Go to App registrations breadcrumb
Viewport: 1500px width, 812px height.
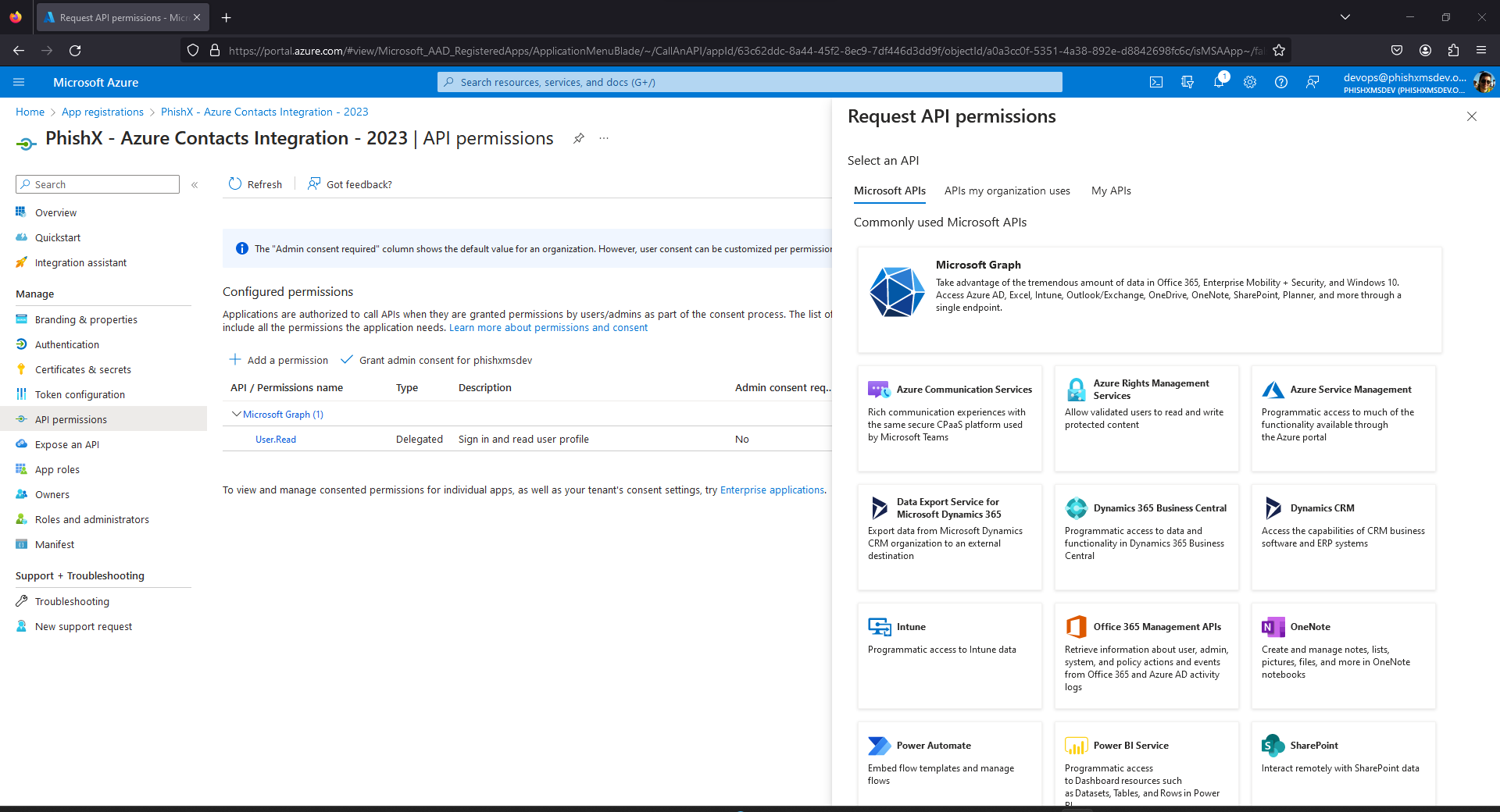pyautogui.click(x=102, y=112)
